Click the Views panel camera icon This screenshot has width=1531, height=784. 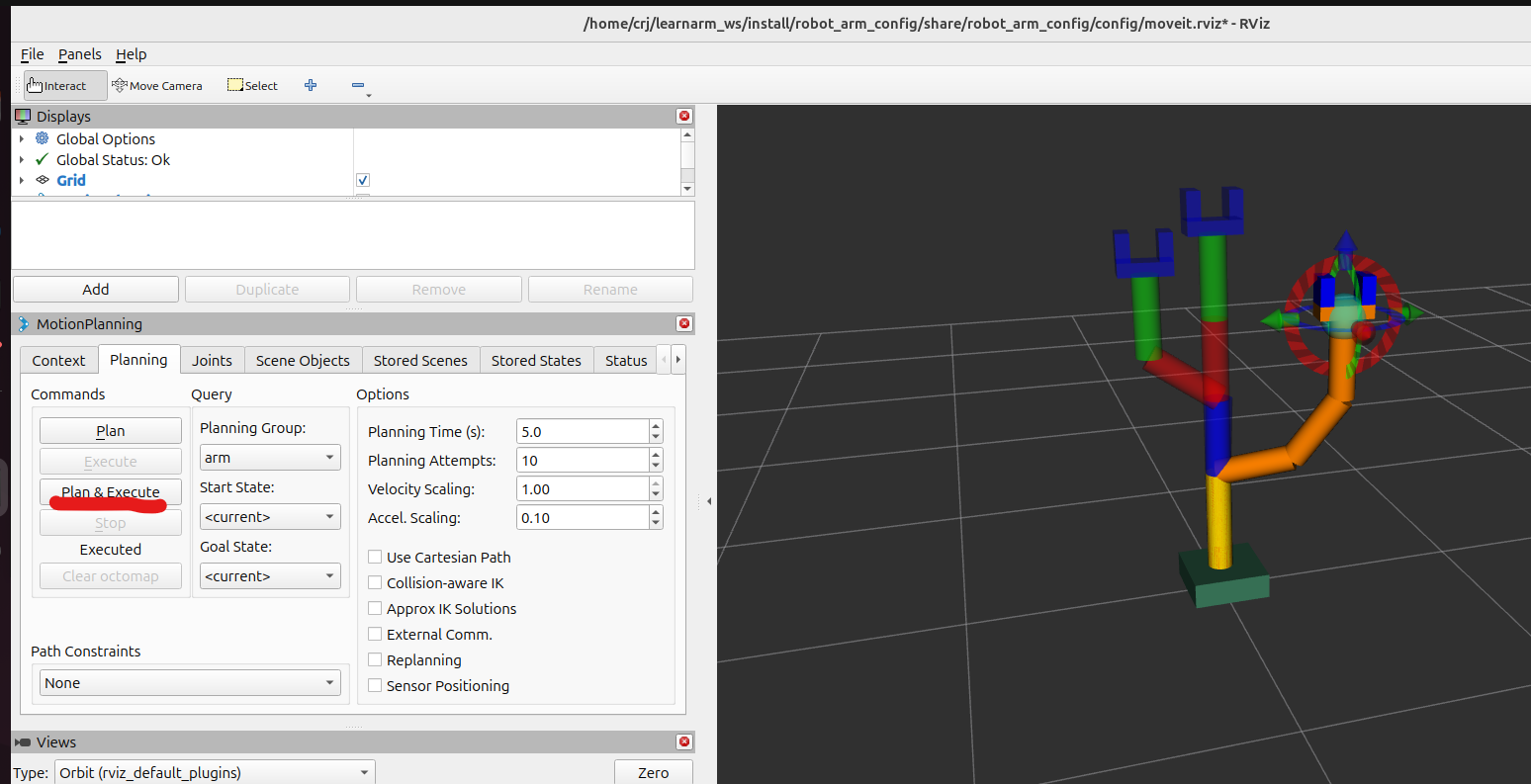pos(23,741)
